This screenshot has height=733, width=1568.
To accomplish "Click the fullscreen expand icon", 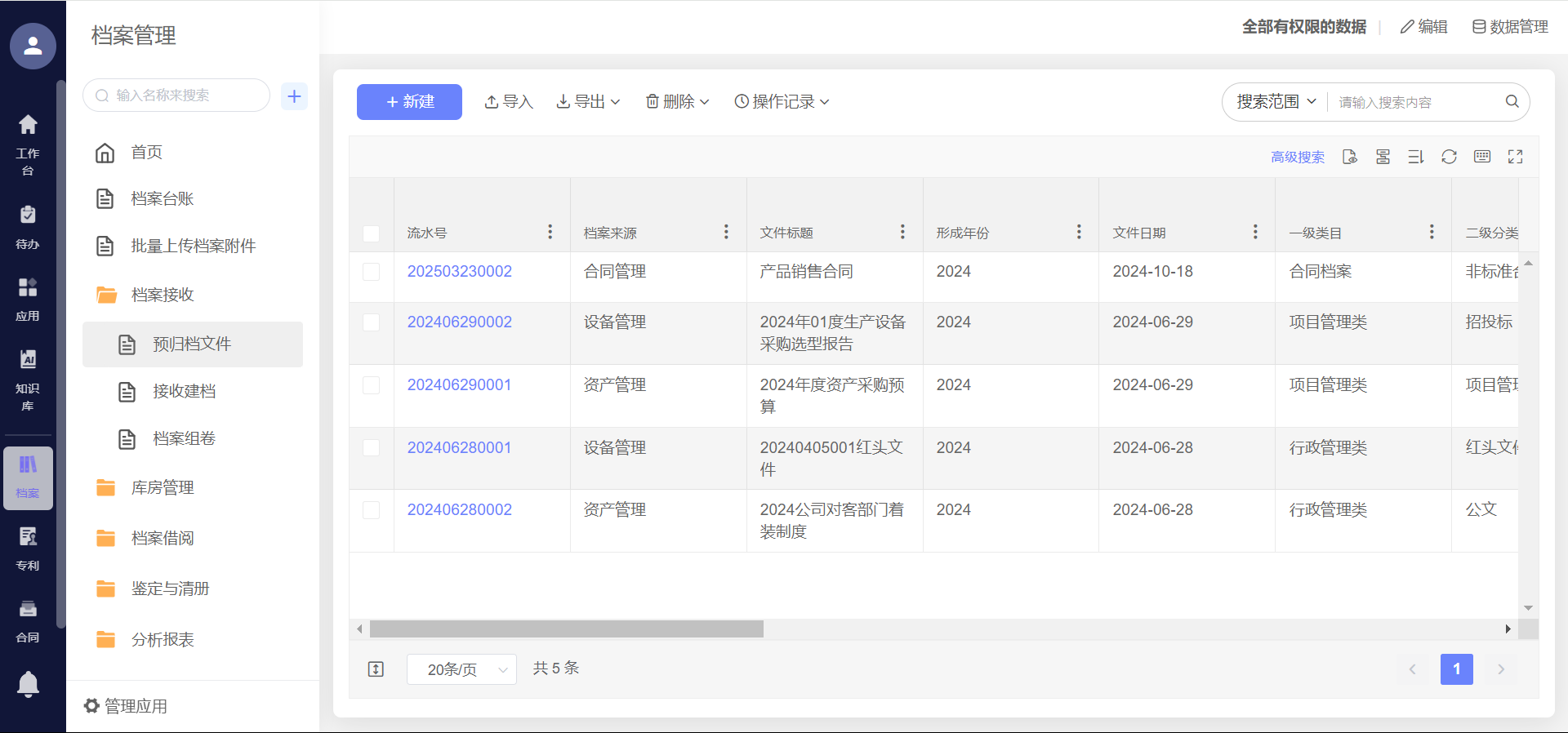I will [1515, 157].
